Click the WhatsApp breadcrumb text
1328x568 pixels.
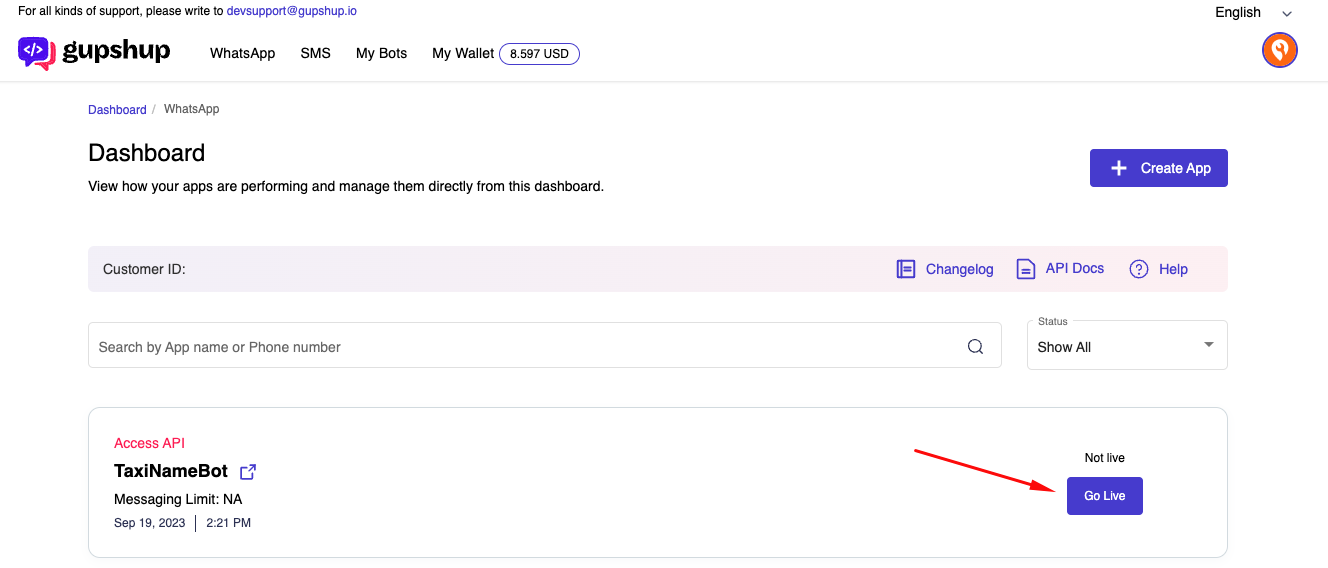[191, 109]
